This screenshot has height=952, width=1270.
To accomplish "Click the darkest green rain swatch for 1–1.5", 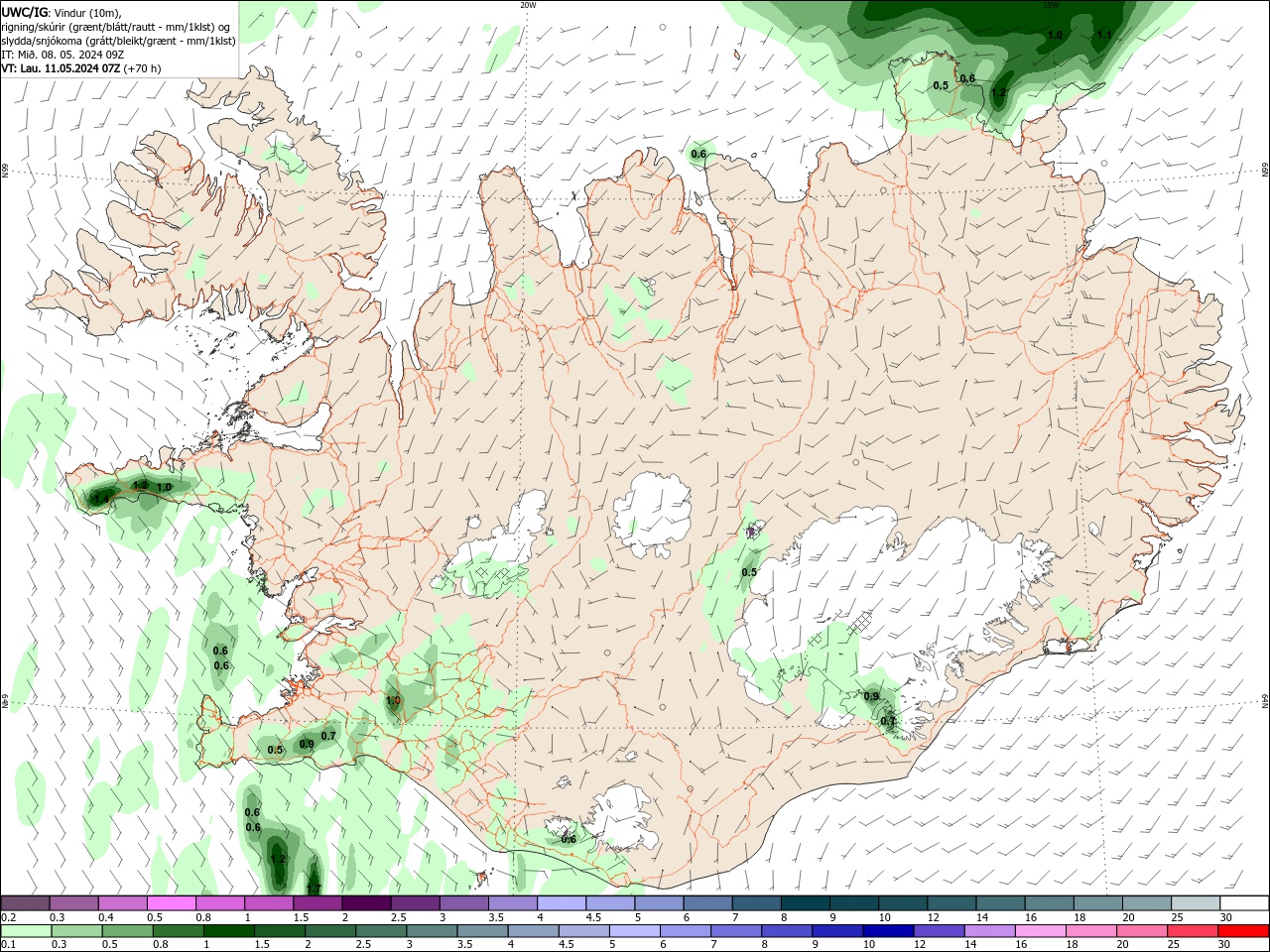I will point(228,931).
